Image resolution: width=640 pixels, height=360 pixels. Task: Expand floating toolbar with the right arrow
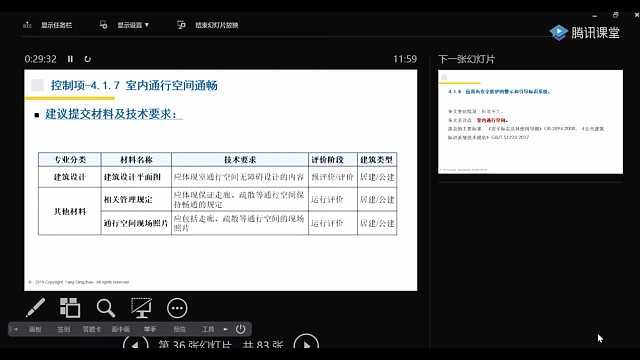(226, 329)
